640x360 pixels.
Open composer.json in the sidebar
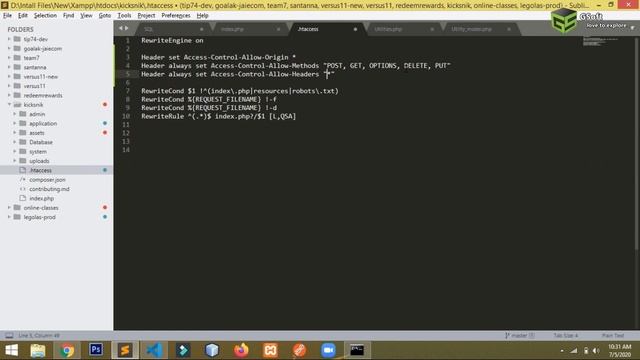pos(47,180)
